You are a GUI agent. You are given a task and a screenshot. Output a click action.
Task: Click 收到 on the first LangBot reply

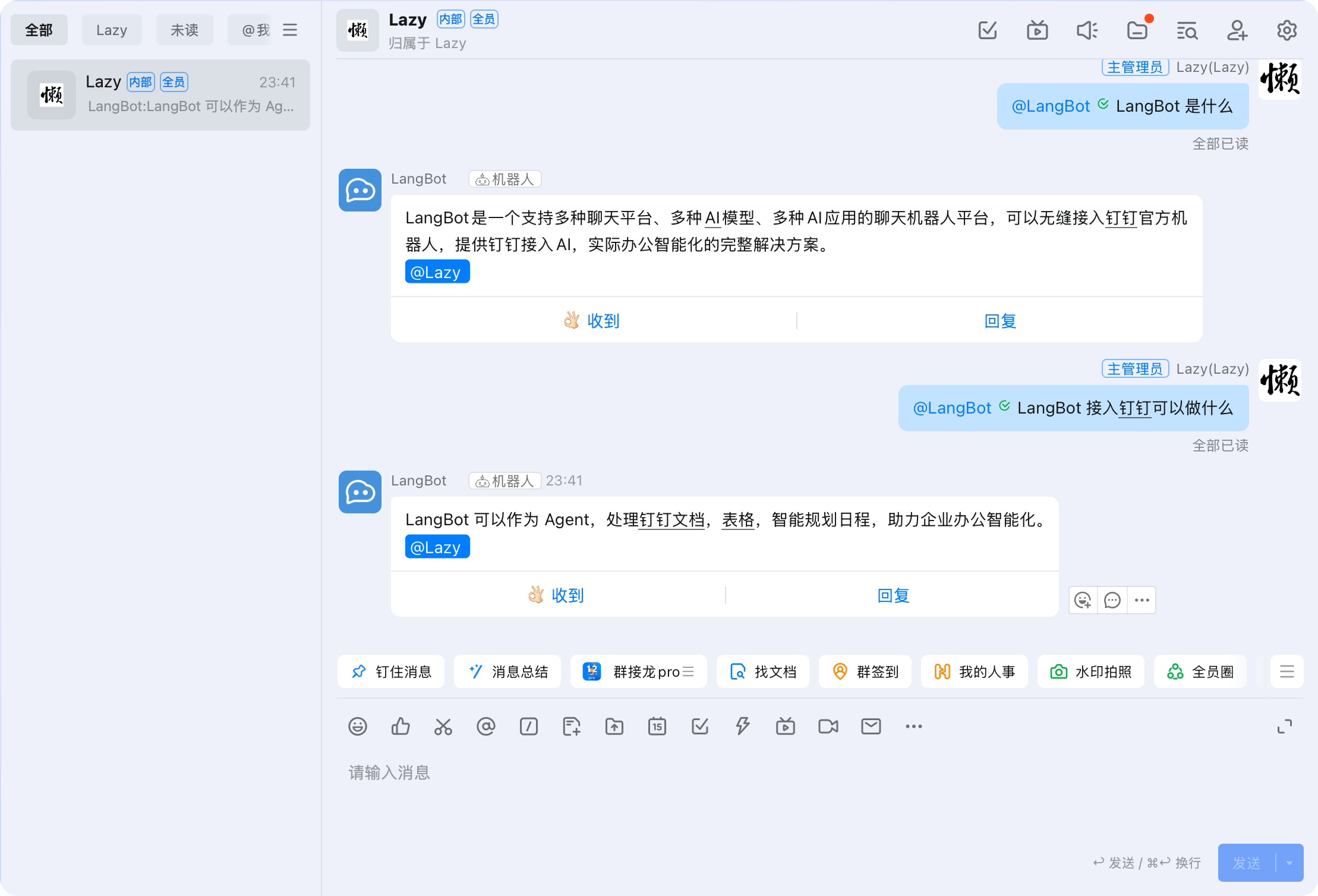tap(592, 321)
